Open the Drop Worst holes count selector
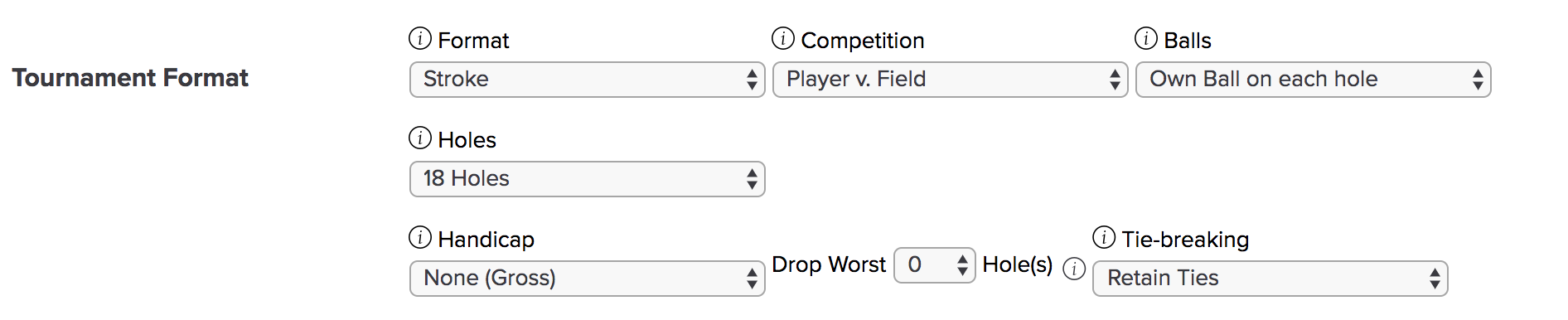Image resolution: width=1568 pixels, height=320 pixels. click(x=935, y=265)
